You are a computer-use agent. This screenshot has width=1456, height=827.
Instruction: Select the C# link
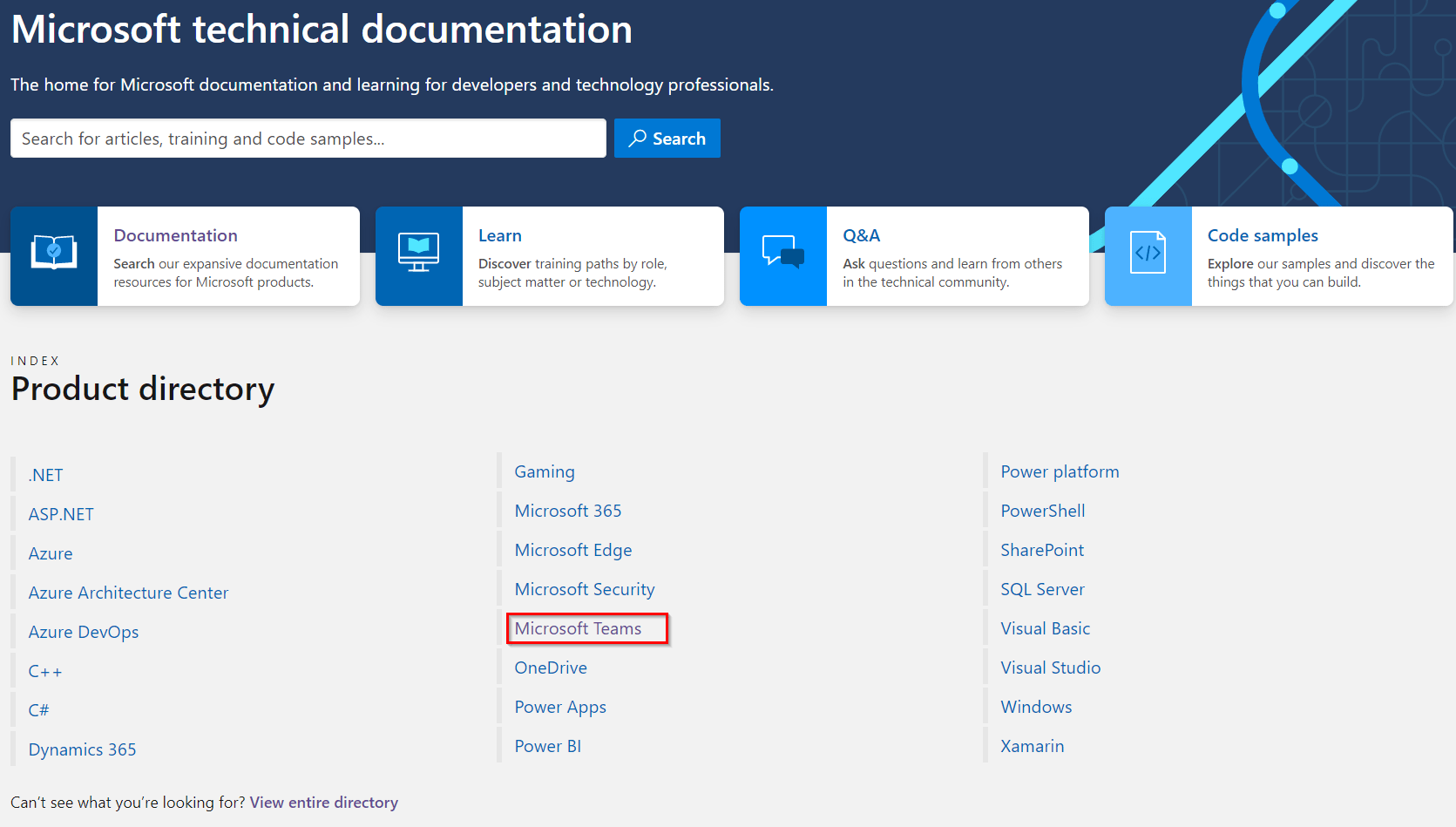[x=38, y=710]
